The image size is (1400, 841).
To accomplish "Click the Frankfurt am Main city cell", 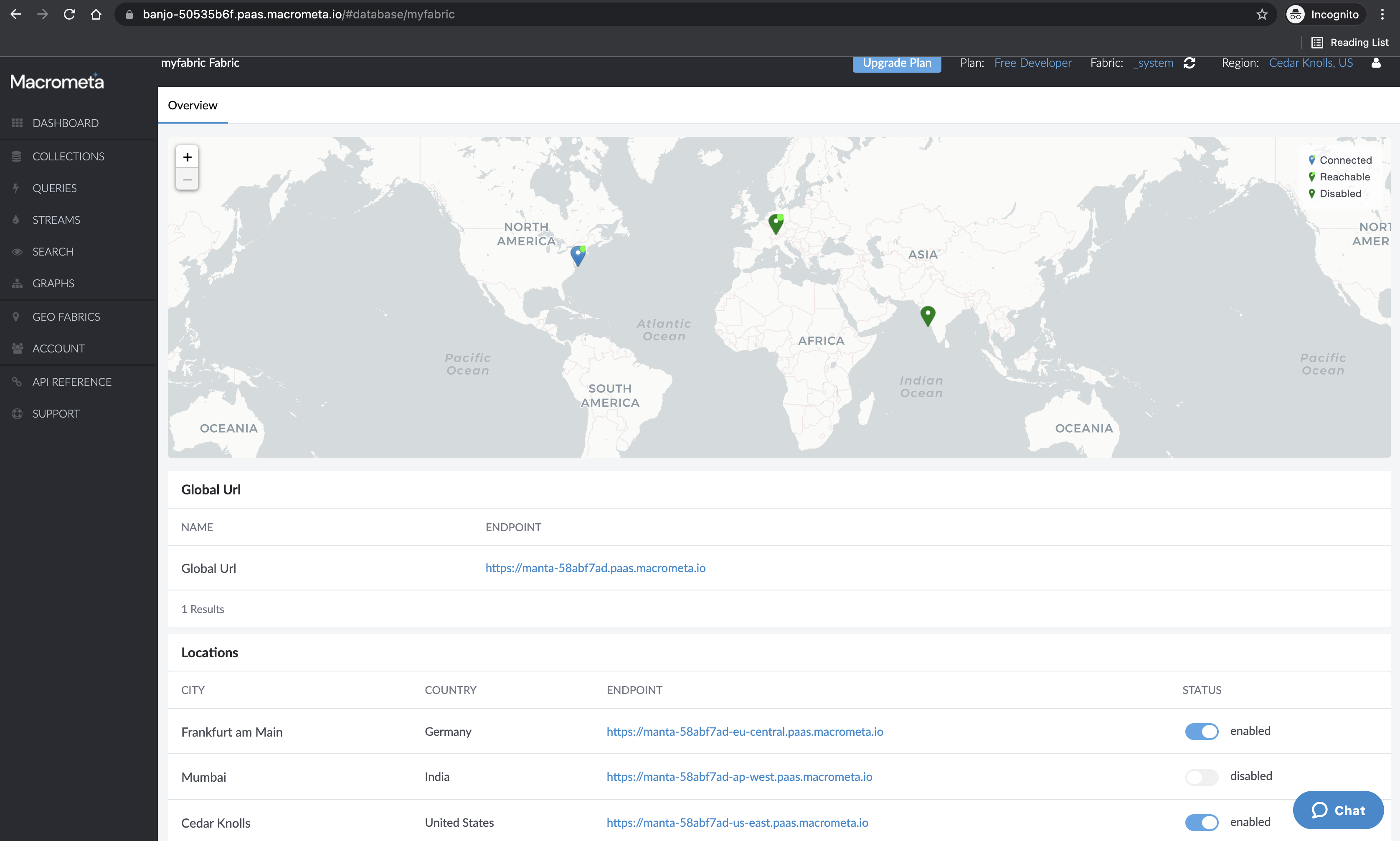I will pyautogui.click(x=232, y=732).
